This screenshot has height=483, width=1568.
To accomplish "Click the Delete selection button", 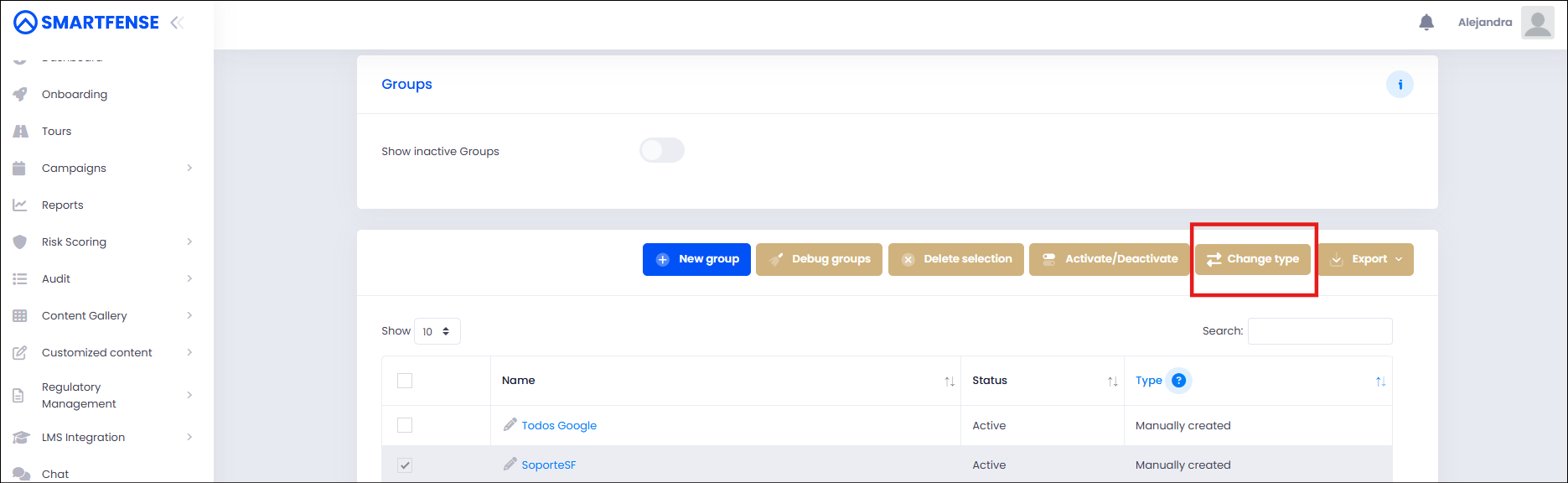I will pos(956,259).
